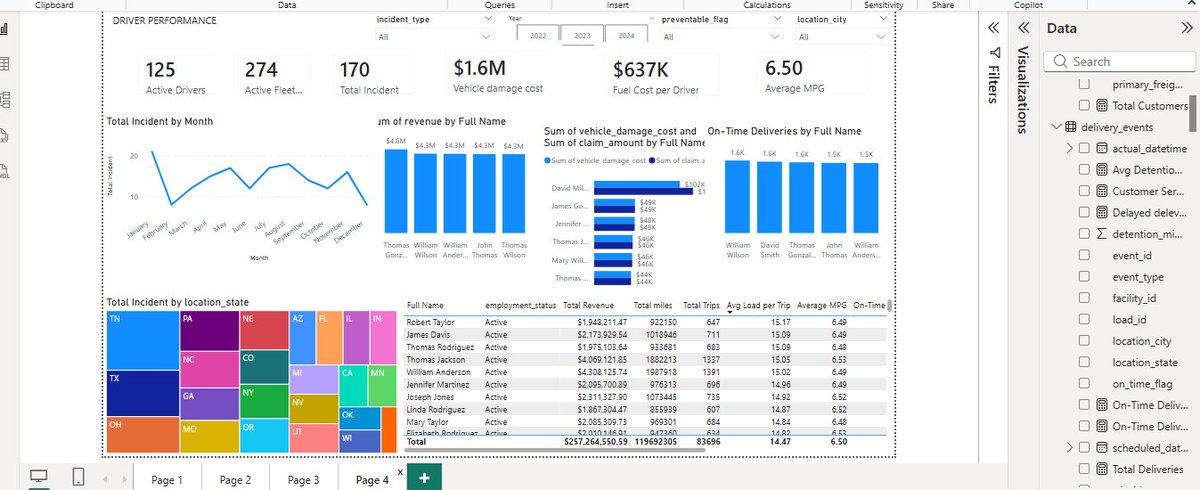Select 2023 in the Year slicer
This screenshot has height=490, width=1200.
pos(581,36)
